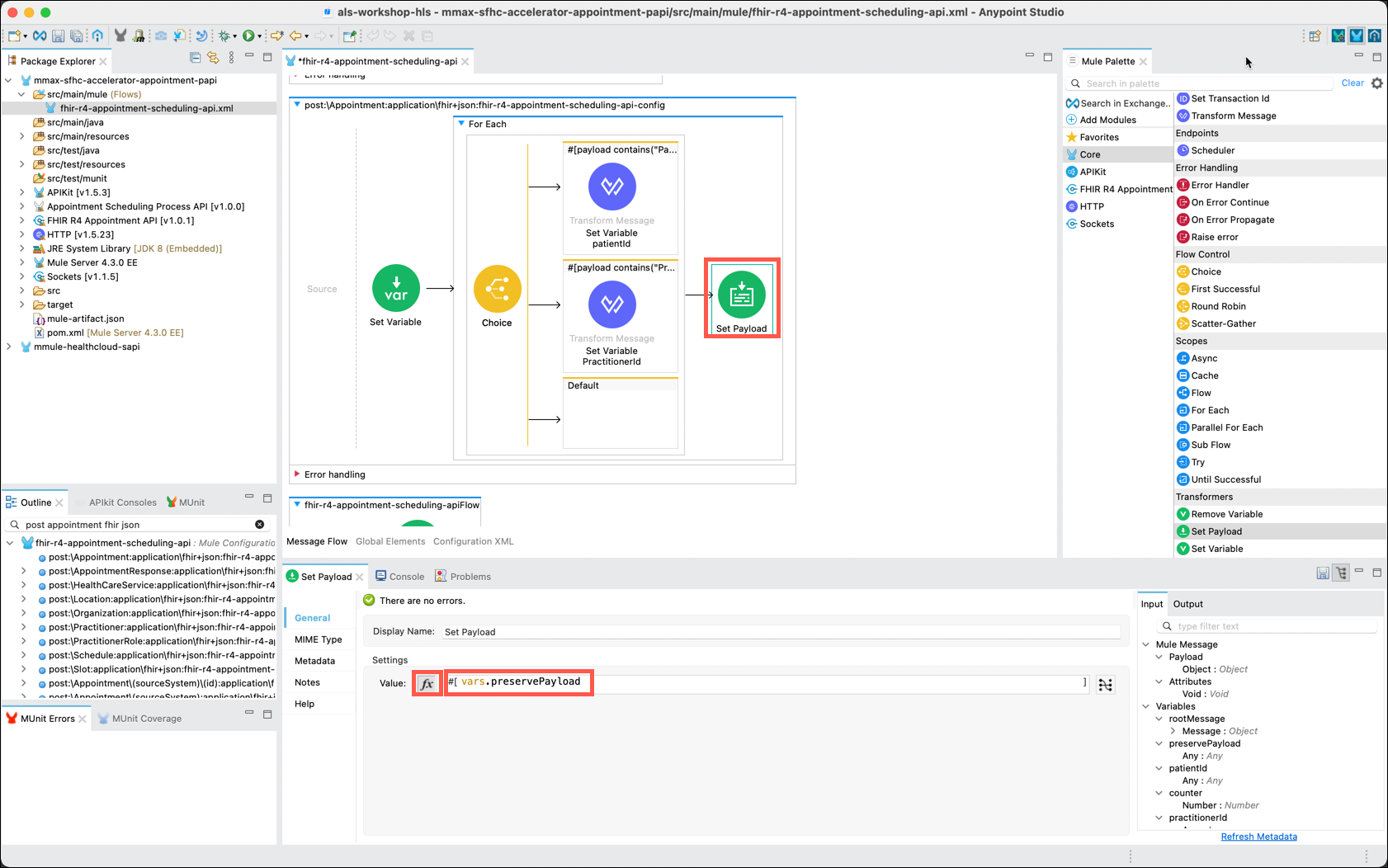
Task: Open Global Elements editor tab
Action: point(390,541)
